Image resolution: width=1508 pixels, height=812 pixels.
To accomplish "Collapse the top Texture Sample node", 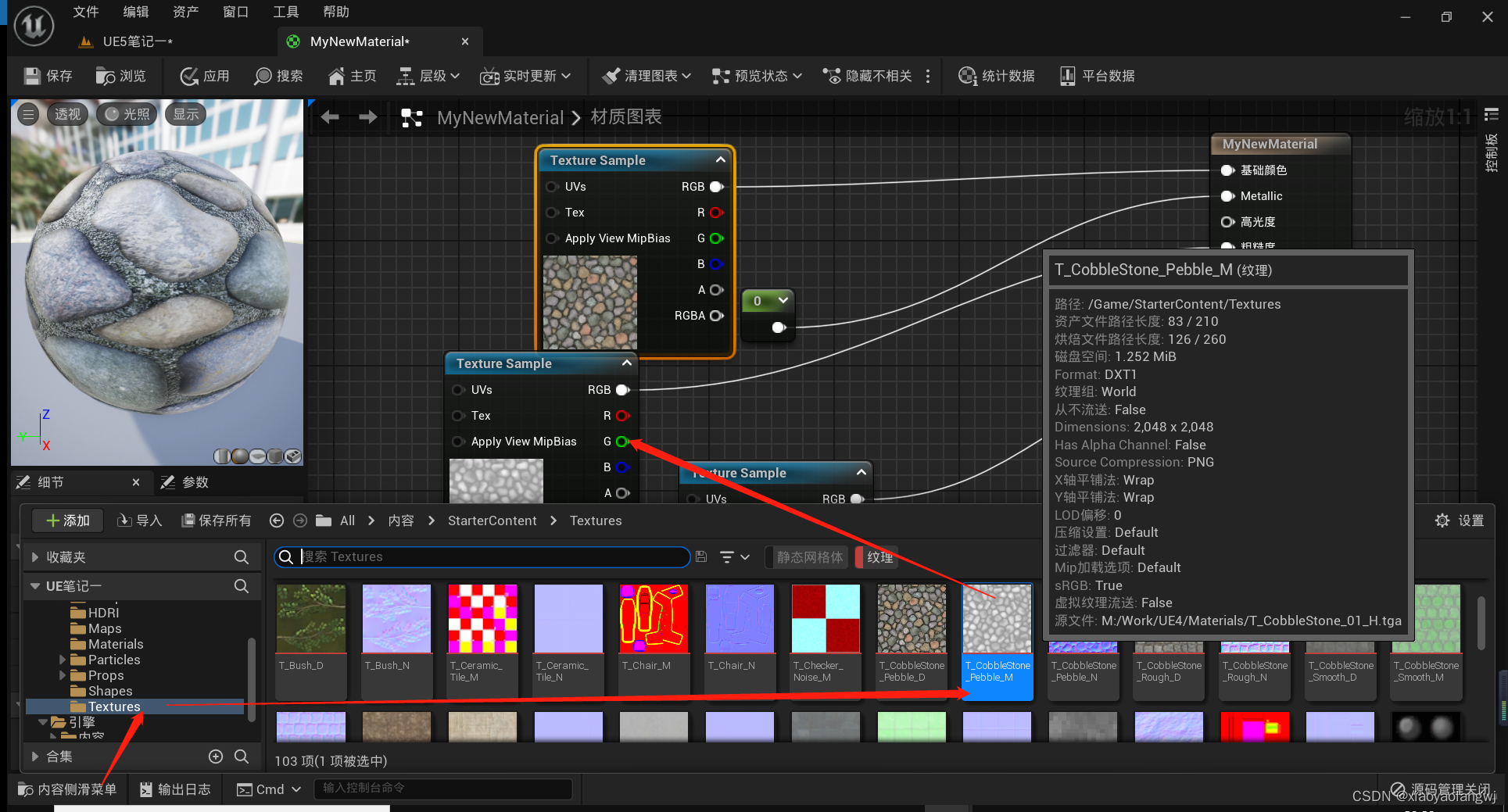I will click(720, 159).
